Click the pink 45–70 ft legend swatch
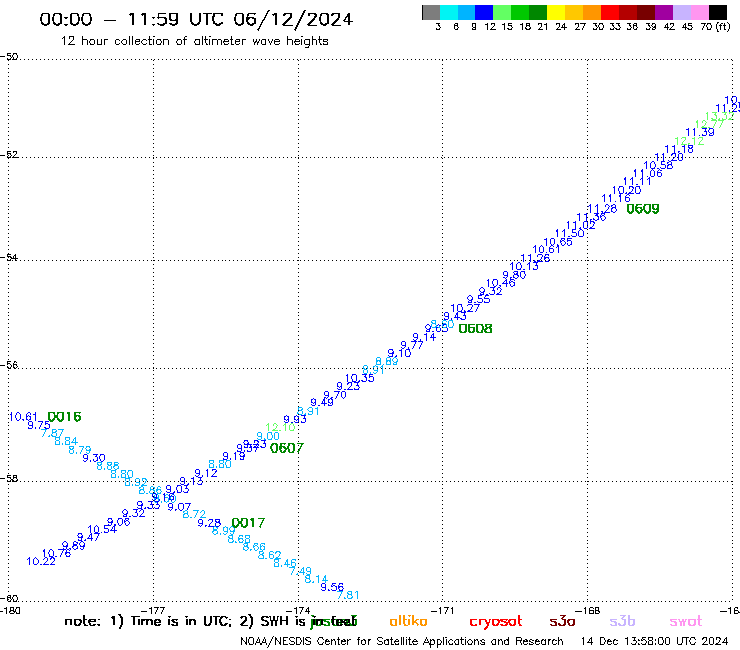Image resolution: width=740 pixels, height=650 pixels. coord(700,12)
